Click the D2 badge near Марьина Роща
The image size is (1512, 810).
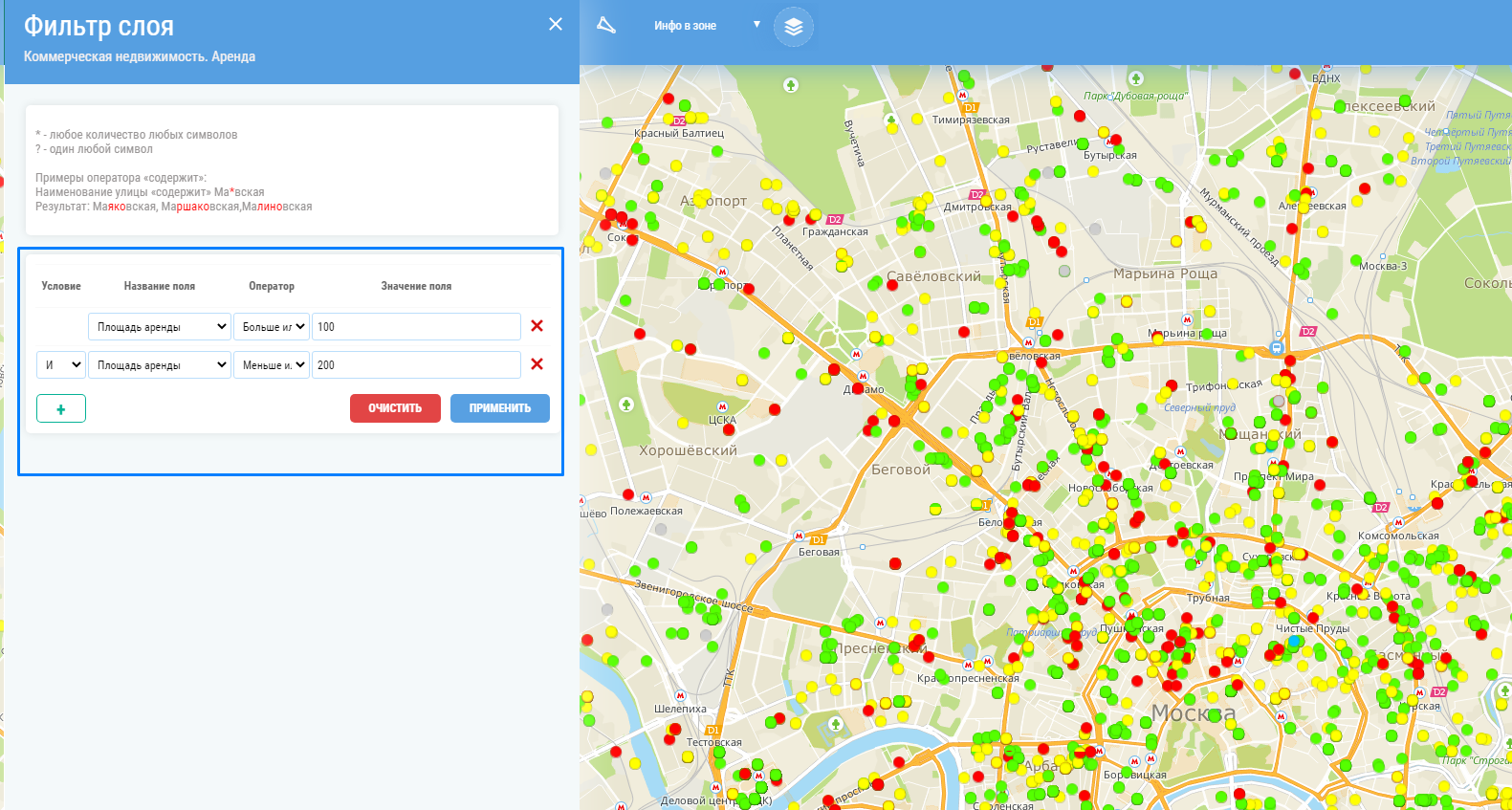(1308, 332)
